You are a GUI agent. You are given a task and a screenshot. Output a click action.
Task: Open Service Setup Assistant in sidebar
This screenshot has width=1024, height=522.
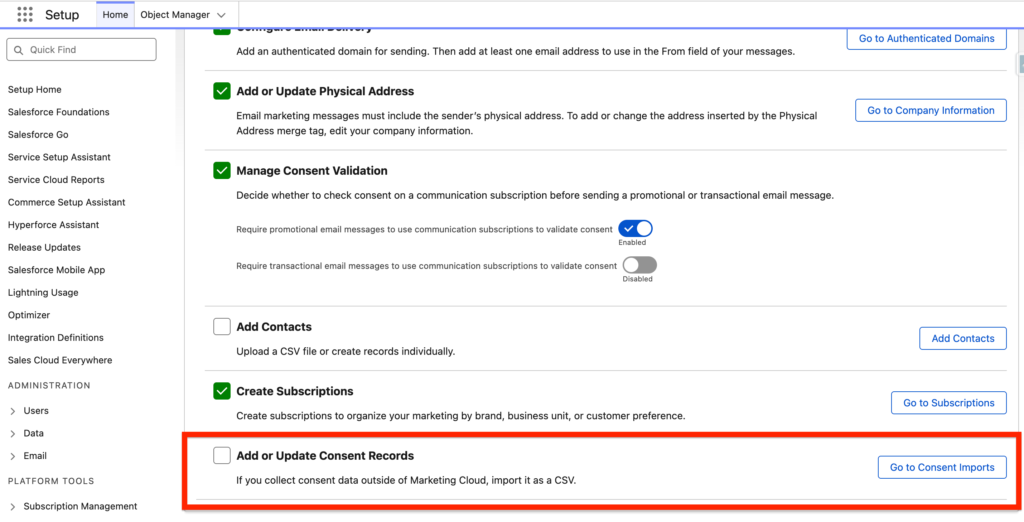click(x=59, y=157)
